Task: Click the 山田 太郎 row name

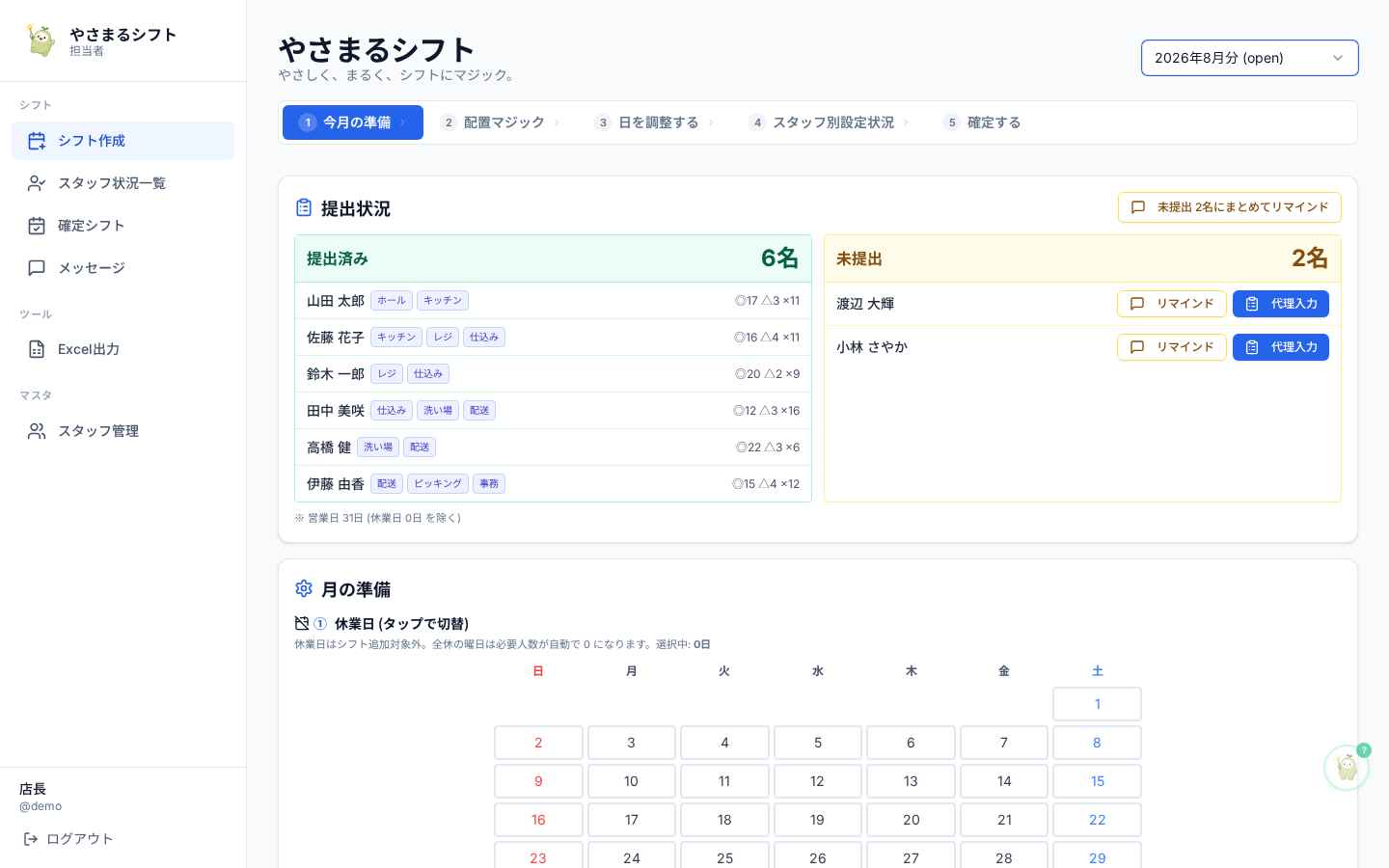Action: tap(336, 301)
